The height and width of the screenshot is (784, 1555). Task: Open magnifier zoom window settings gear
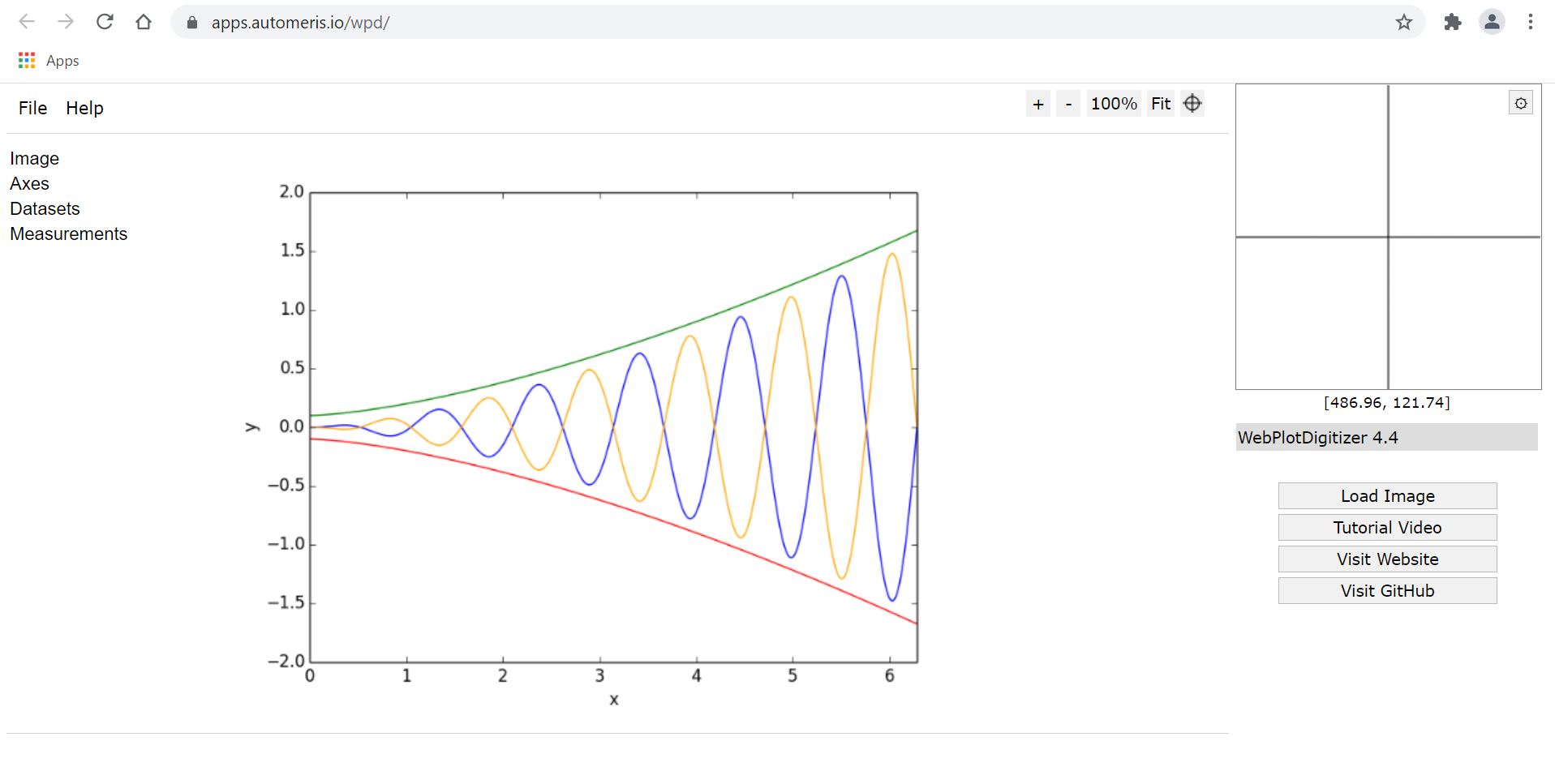(x=1521, y=103)
